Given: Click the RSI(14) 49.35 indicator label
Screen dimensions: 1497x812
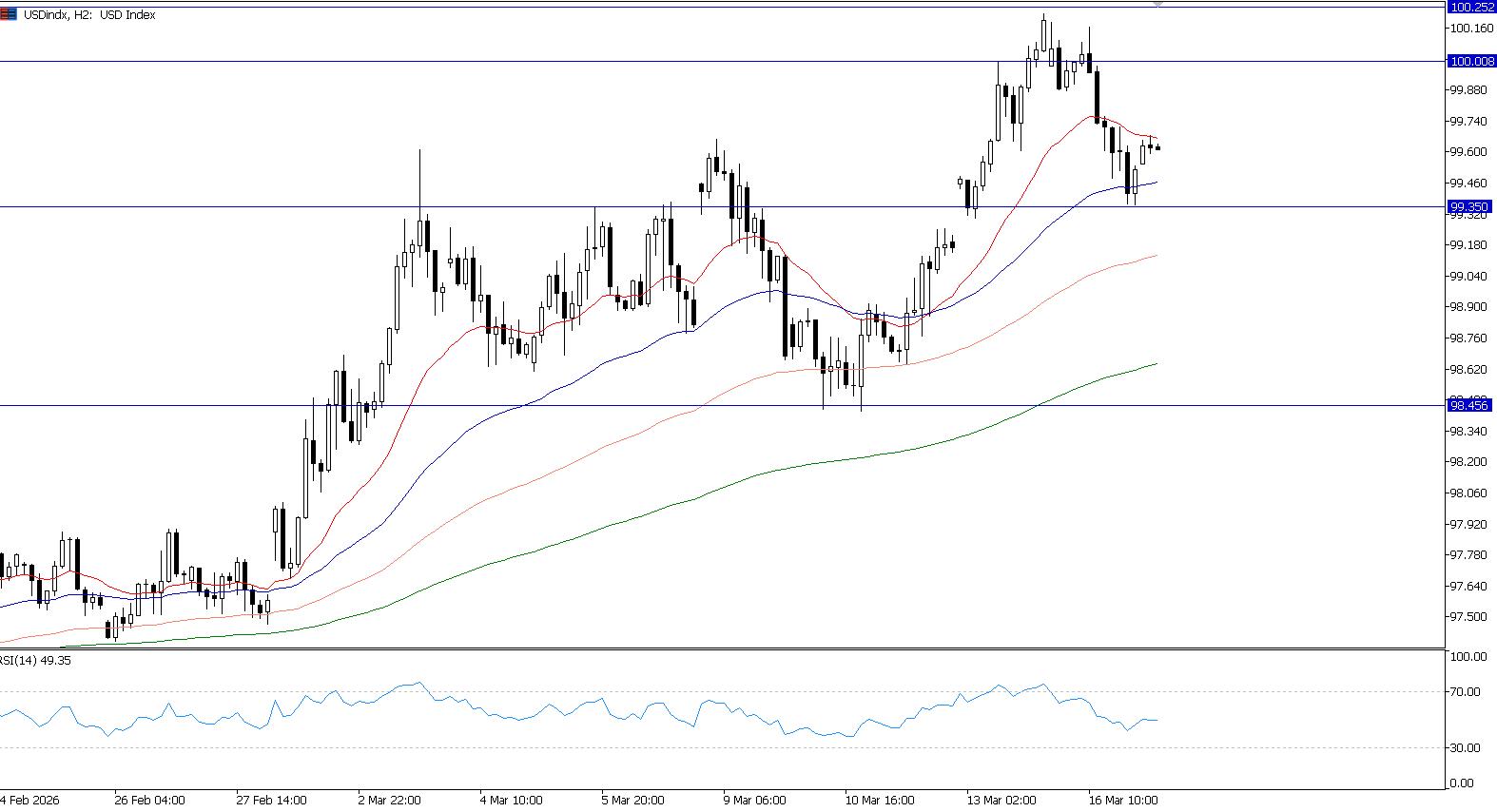Looking at the screenshot, I should point(36,660).
